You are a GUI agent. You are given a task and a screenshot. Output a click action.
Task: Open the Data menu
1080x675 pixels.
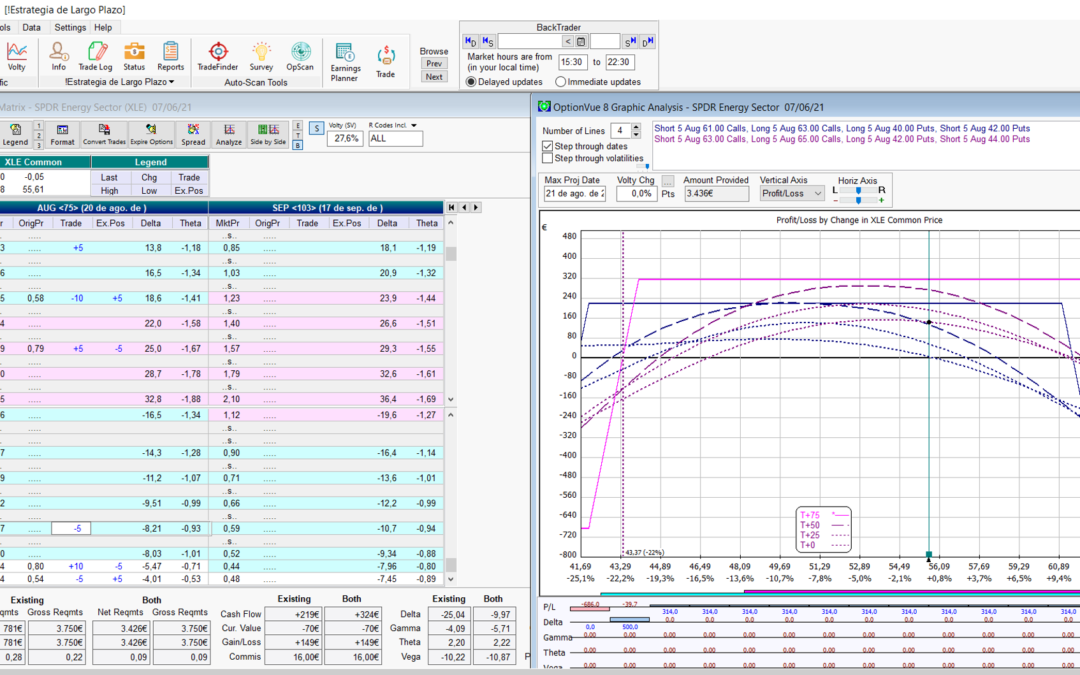31,28
